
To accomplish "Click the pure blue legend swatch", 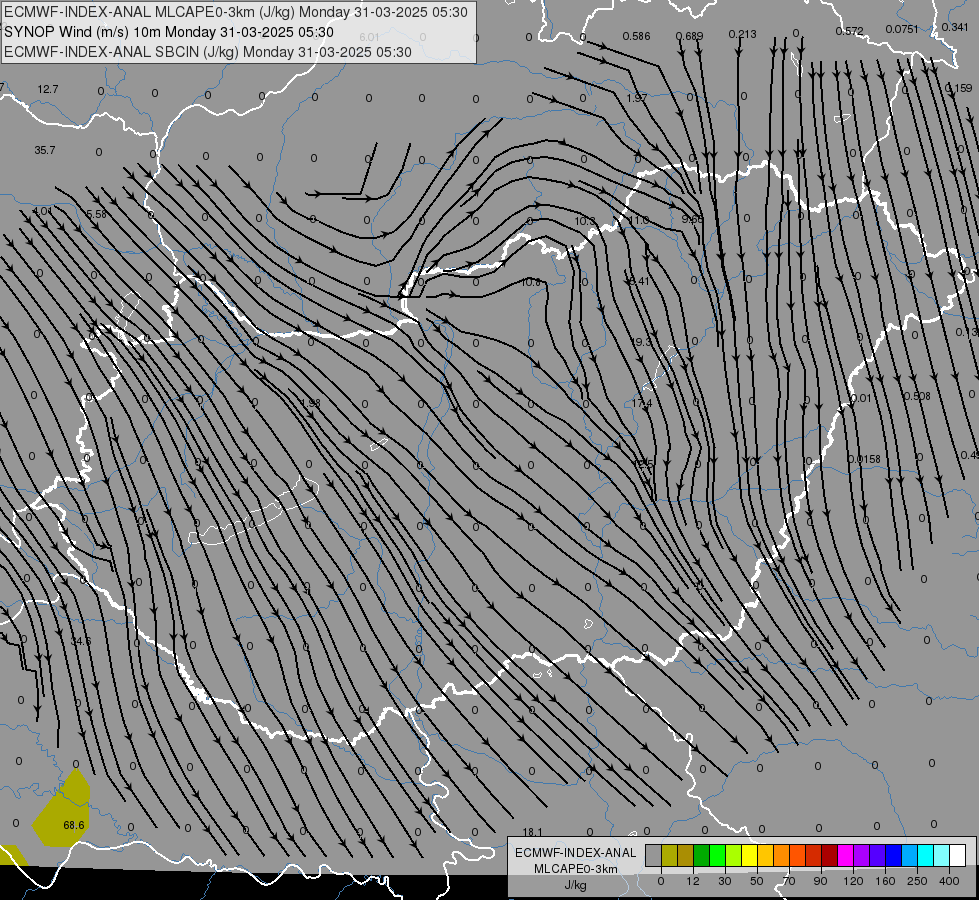I will point(894,856).
